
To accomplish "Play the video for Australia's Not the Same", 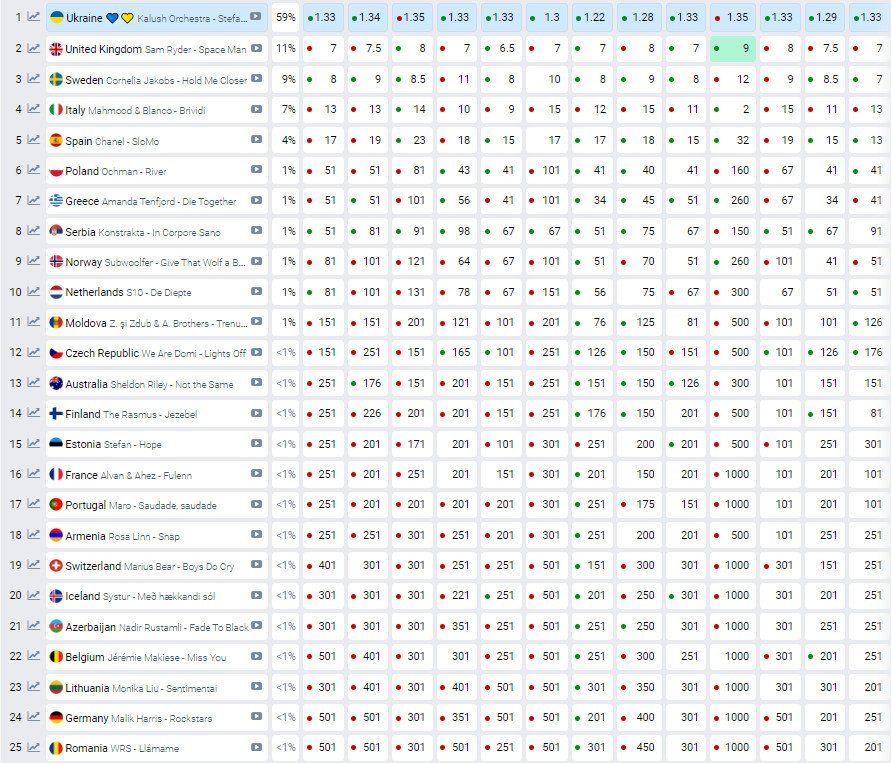I will (x=256, y=382).
